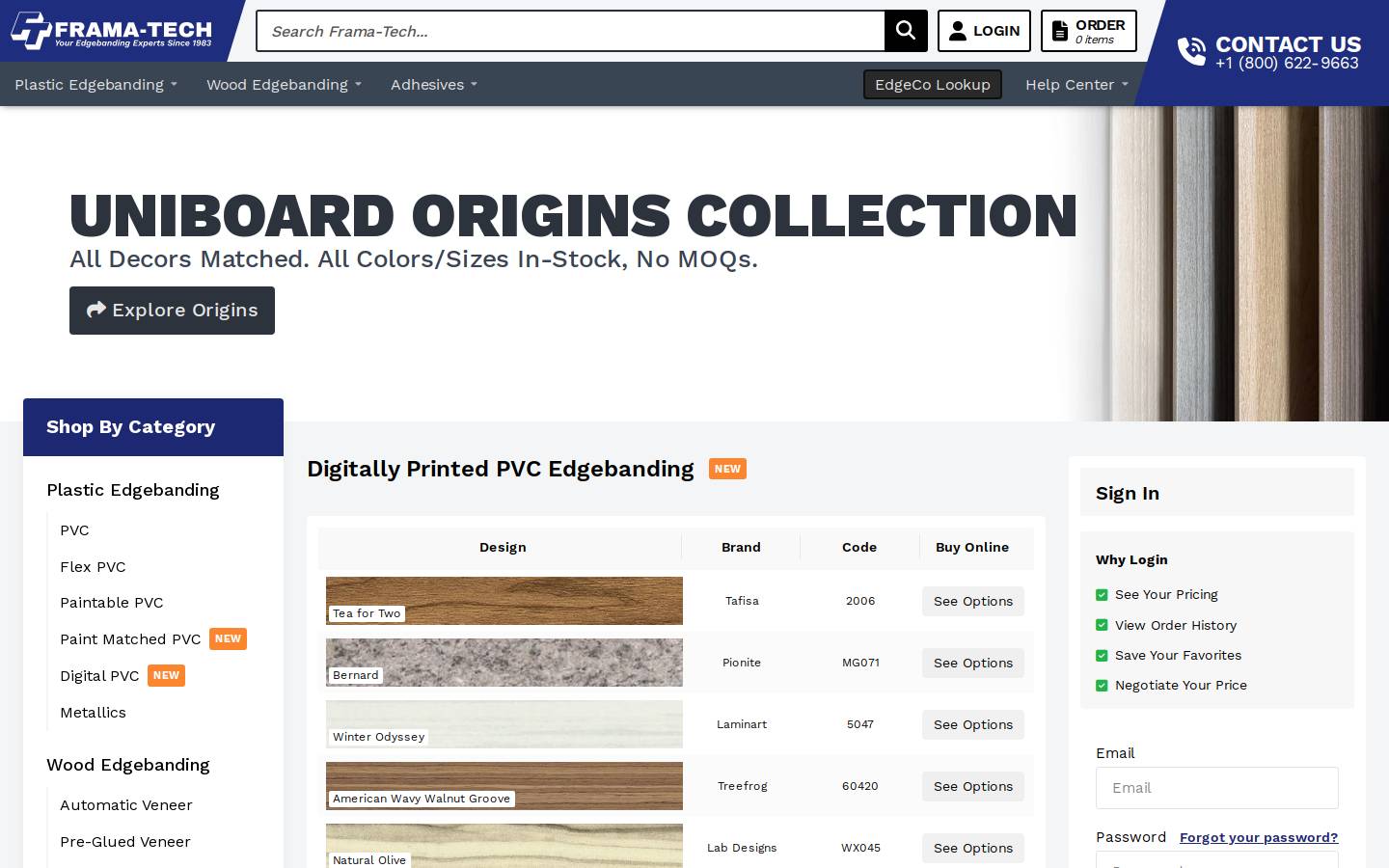The image size is (1389, 868).
Task: Open the Flex PVC category
Action: tap(93, 567)
